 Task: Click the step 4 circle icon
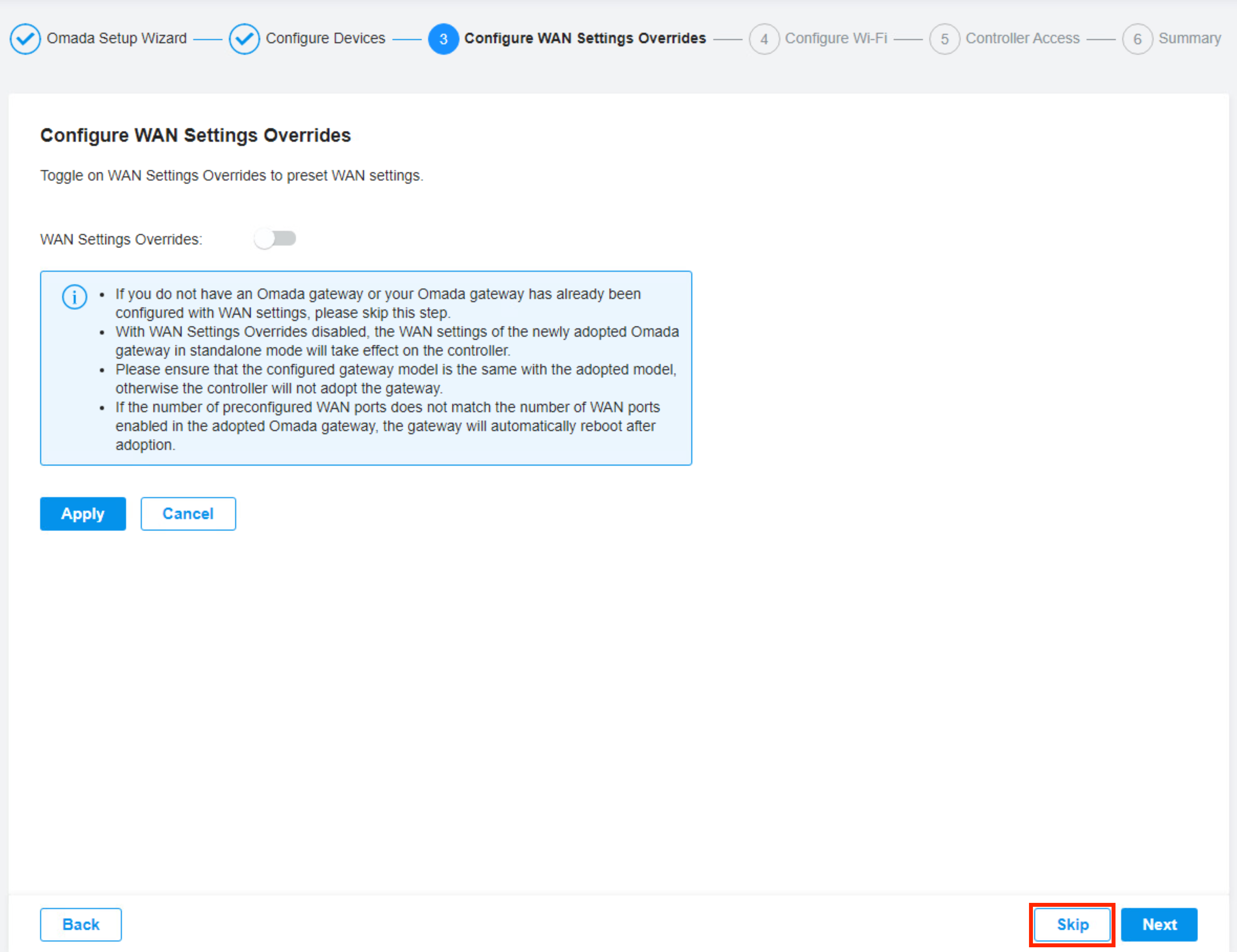(x=764, y=39)
